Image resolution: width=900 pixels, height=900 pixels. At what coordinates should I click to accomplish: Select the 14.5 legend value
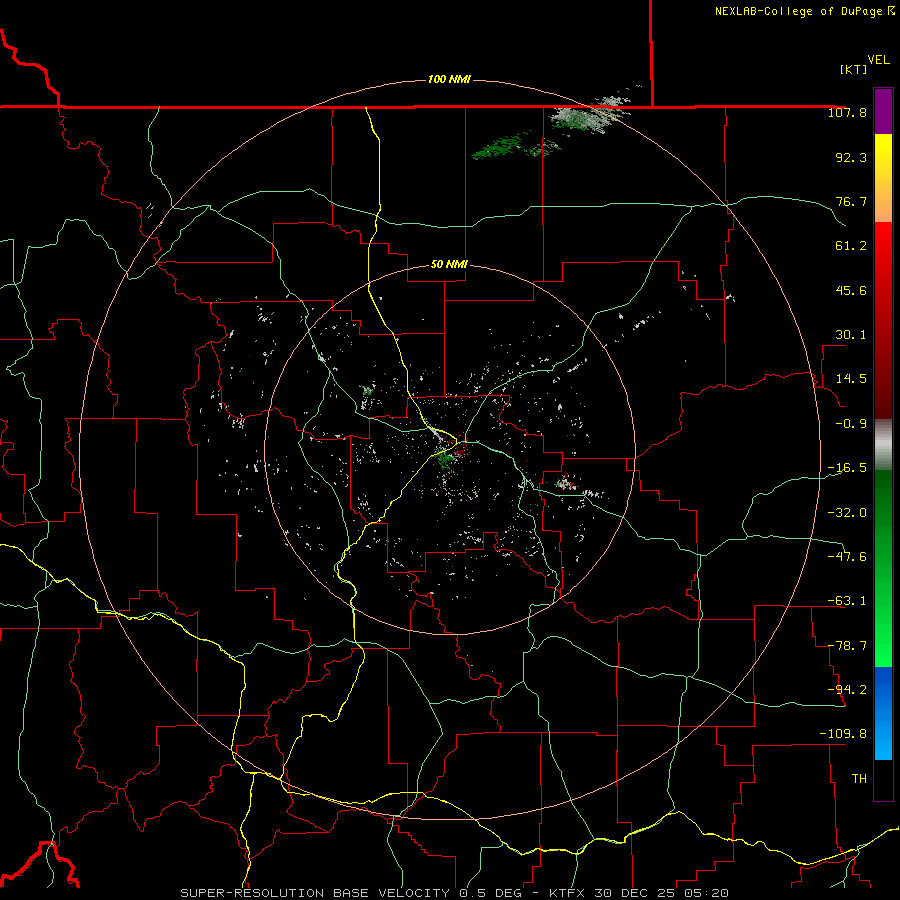[x=851, y=379]
